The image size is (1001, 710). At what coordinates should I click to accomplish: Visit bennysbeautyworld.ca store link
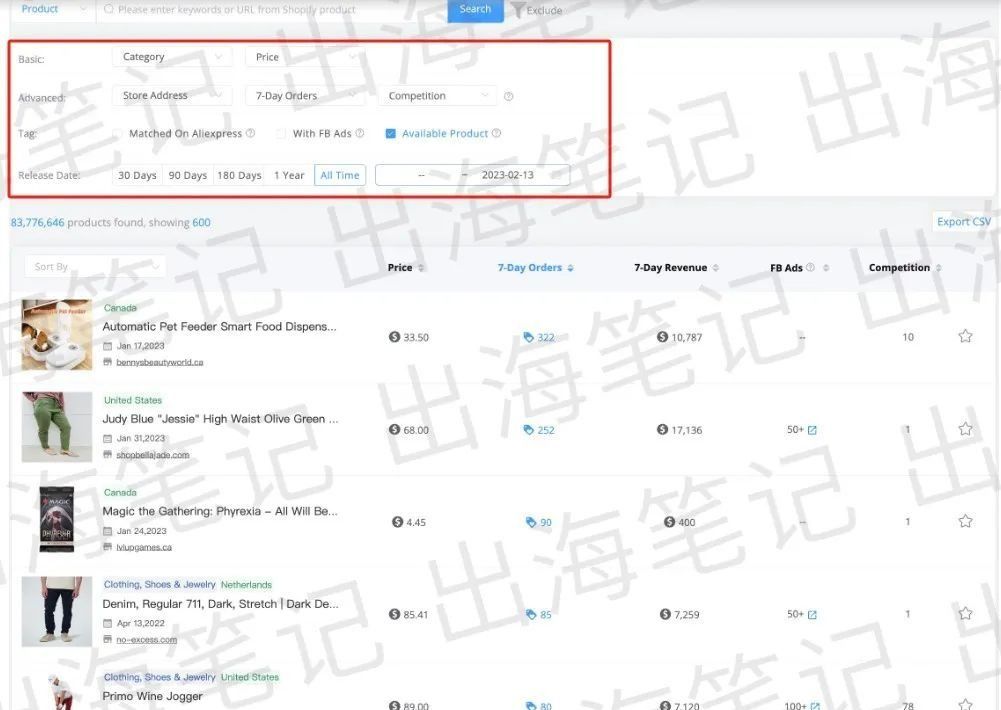pyautogui.click(x=160, y=362)
